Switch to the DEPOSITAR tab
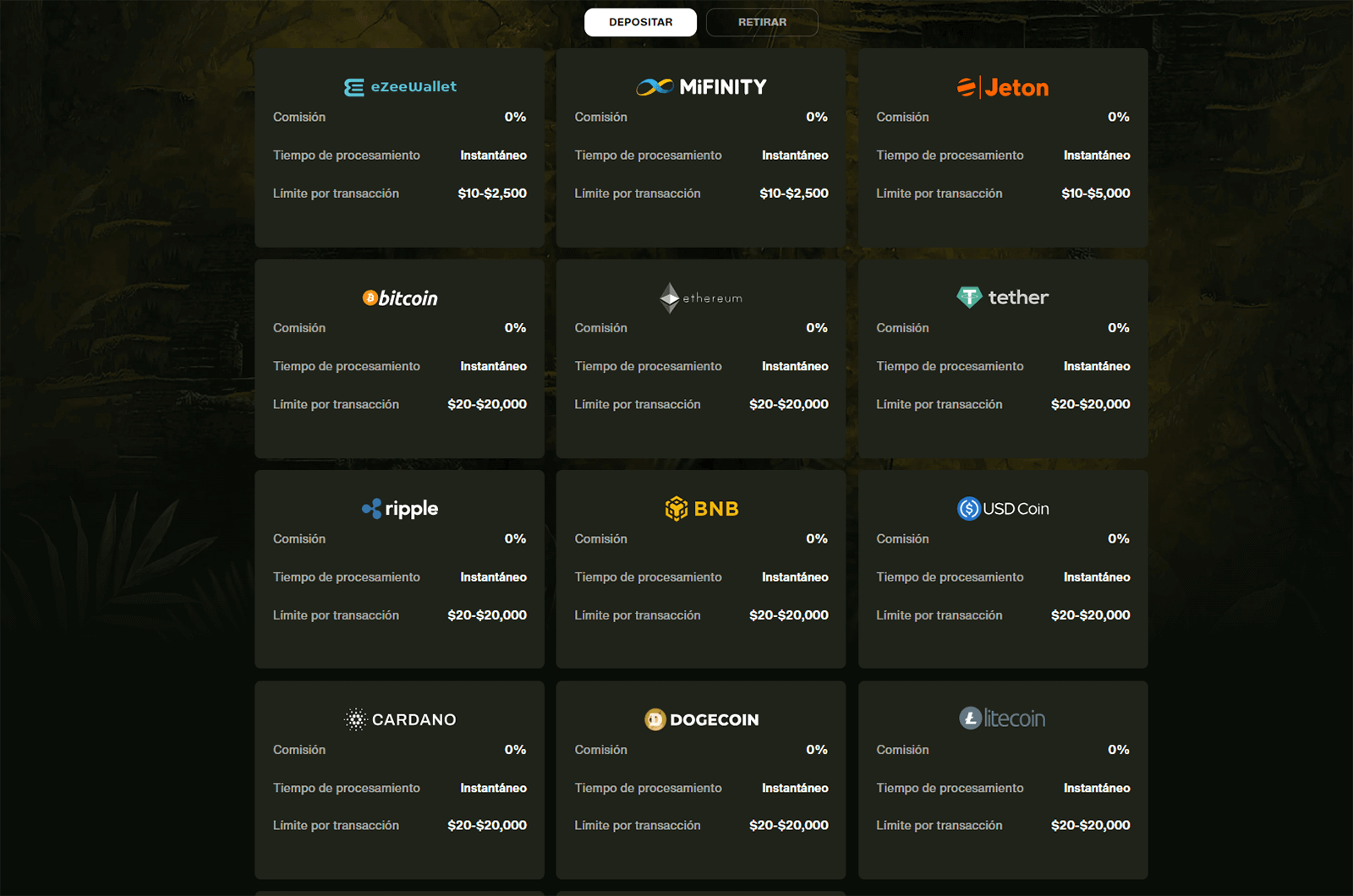1353x896 pixels. click(x=640, y=22)
